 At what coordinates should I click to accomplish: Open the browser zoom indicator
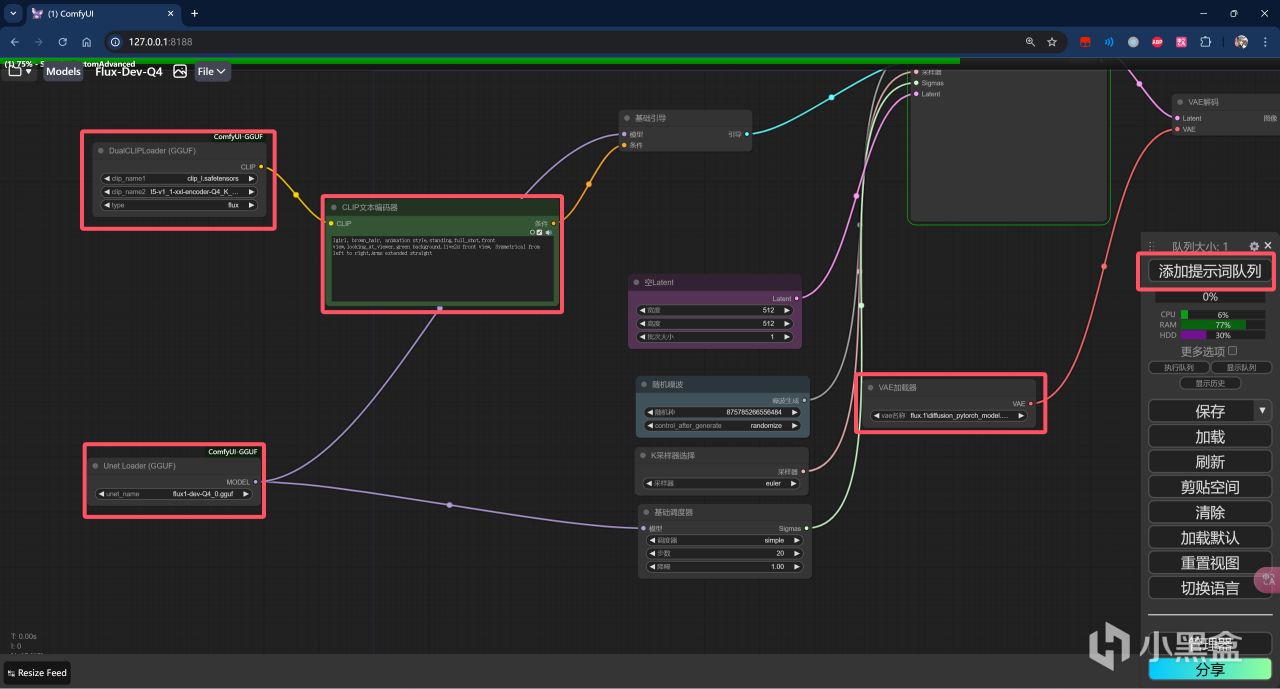click(1030, 42)
